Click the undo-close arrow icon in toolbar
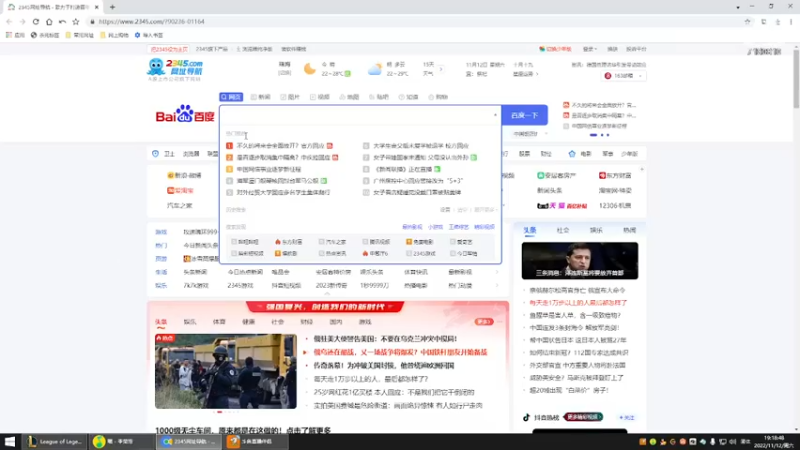 point(62,21)
